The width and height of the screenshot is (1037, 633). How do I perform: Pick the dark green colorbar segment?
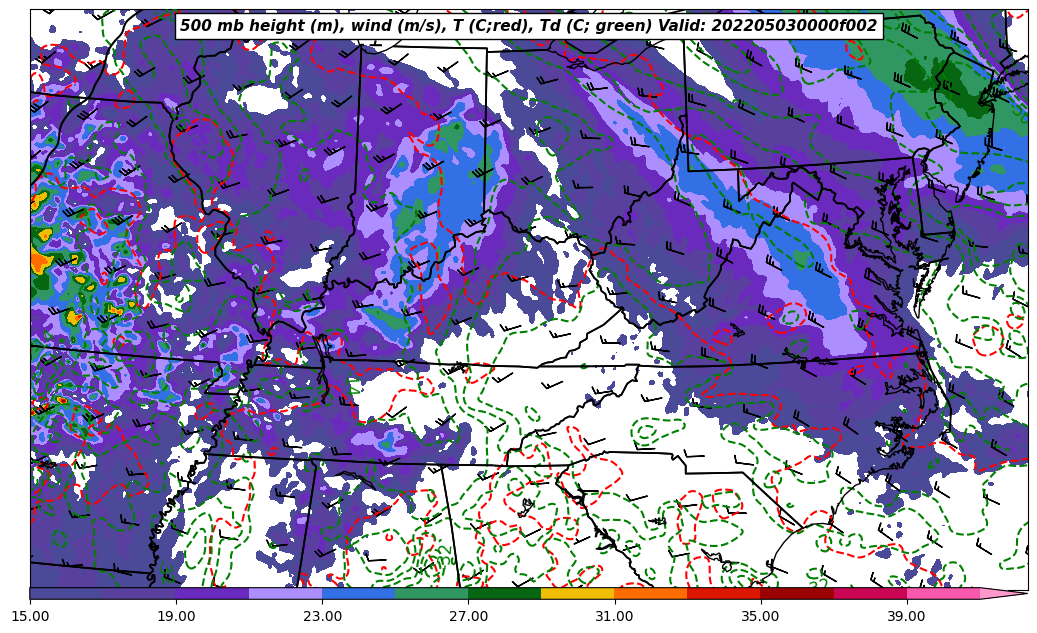504,593
